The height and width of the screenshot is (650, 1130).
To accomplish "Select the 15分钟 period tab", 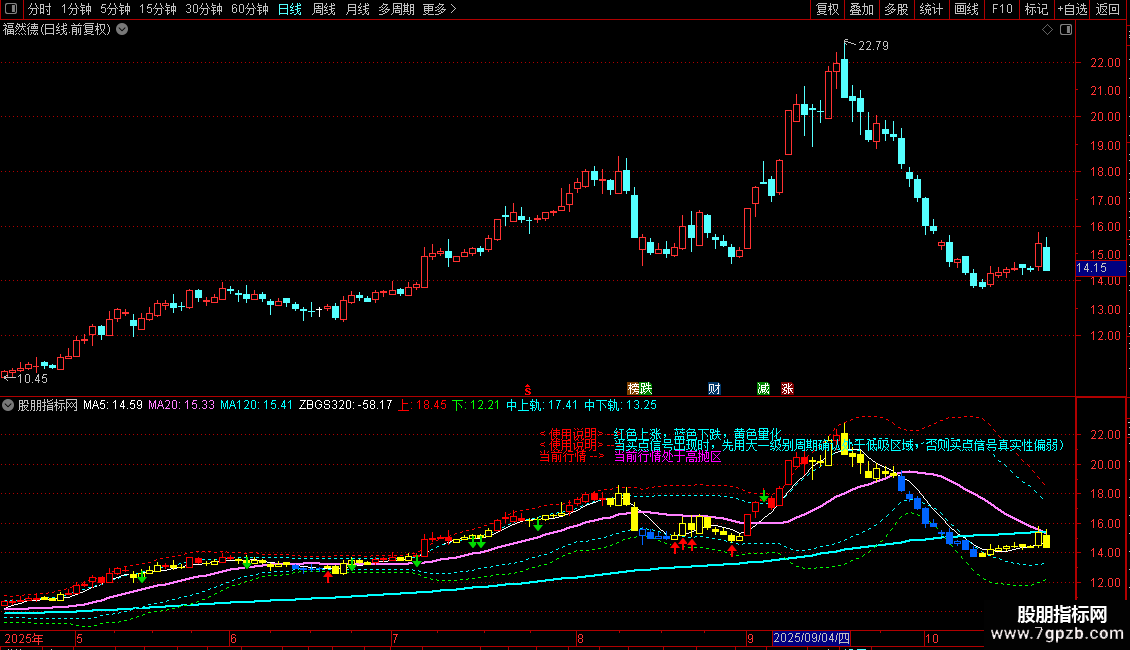I will pyautogui.click(x=158, y=9).
